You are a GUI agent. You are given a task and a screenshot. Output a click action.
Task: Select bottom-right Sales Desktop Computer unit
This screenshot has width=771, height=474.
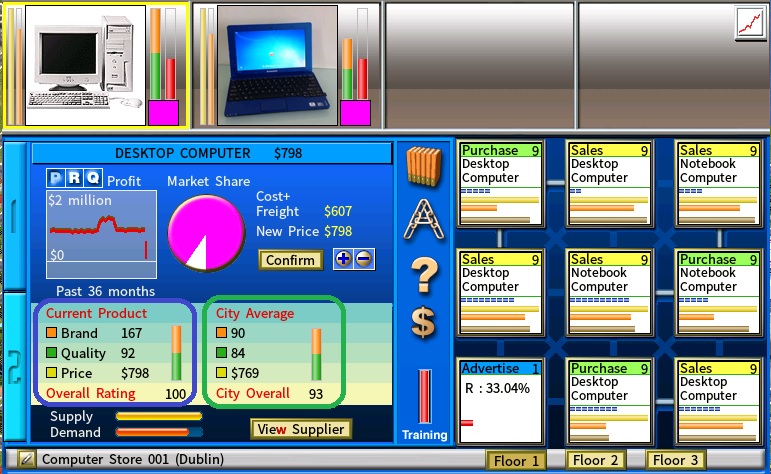click(x=718, y=401)
